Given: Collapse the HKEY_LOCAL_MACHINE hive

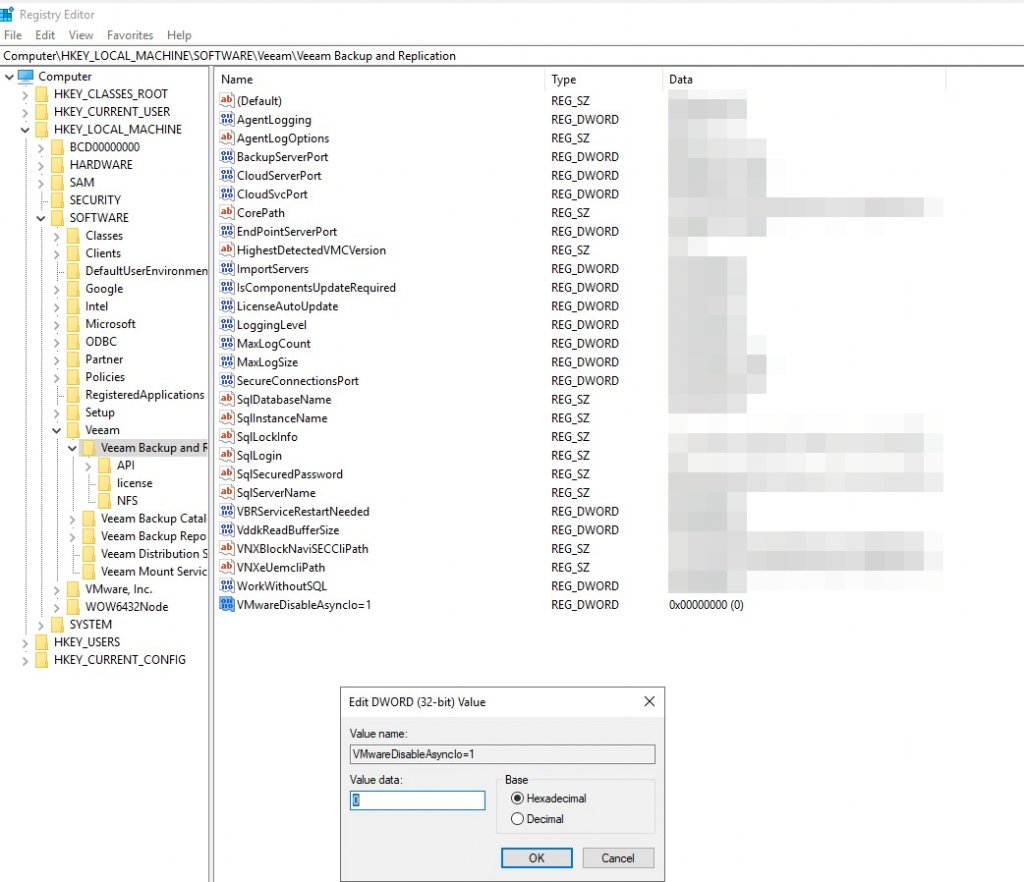Looking at the screenshot, I should tap(25, 130).
